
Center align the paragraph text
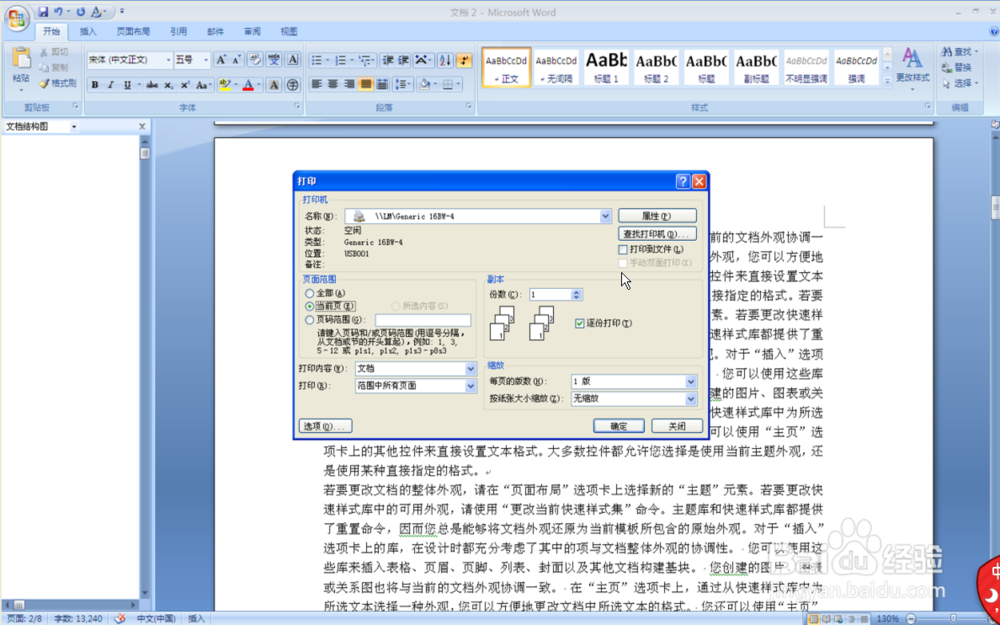pos(332,83)
